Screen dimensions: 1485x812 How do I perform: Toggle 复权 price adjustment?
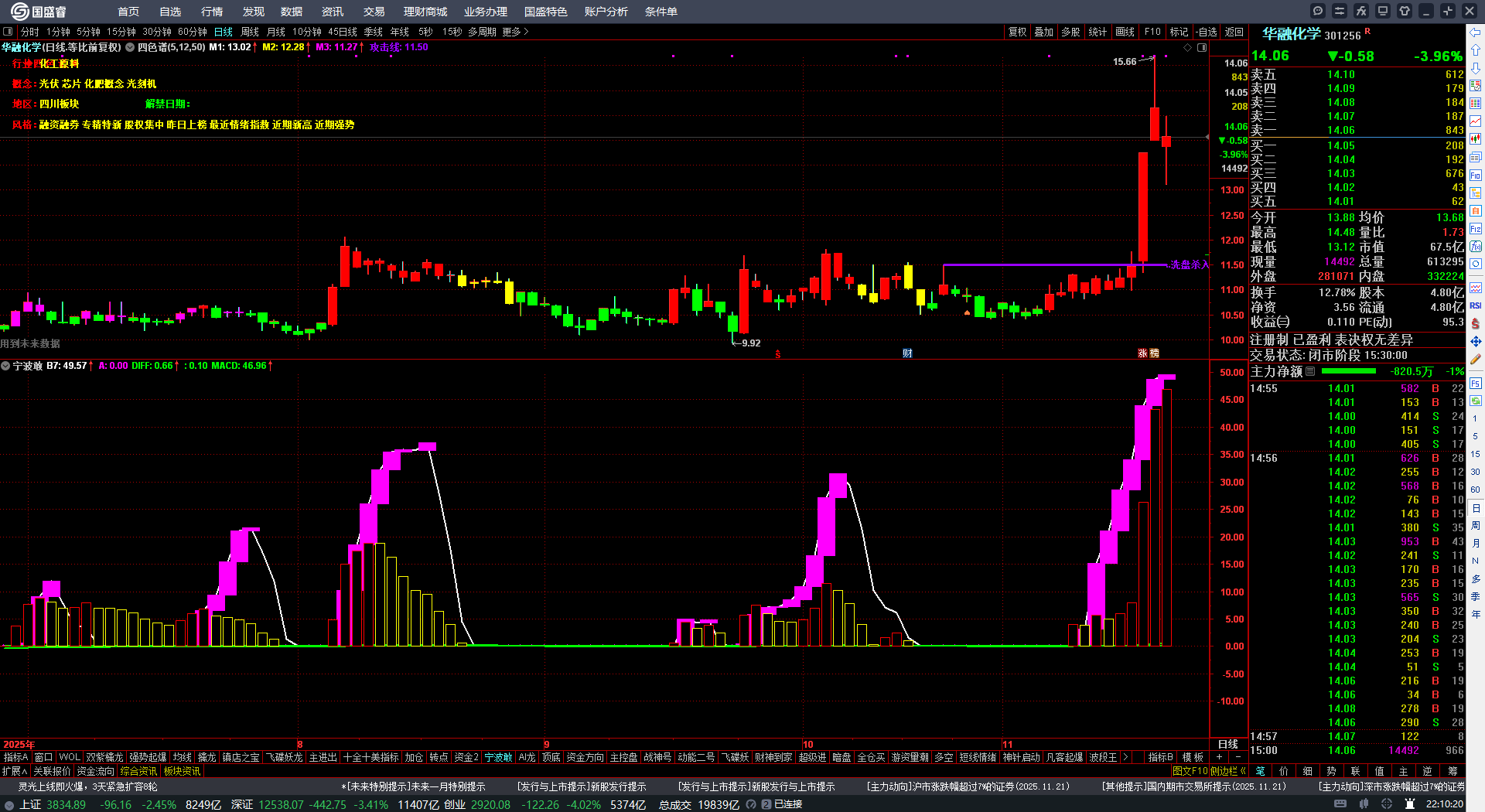coord(1018,32)
